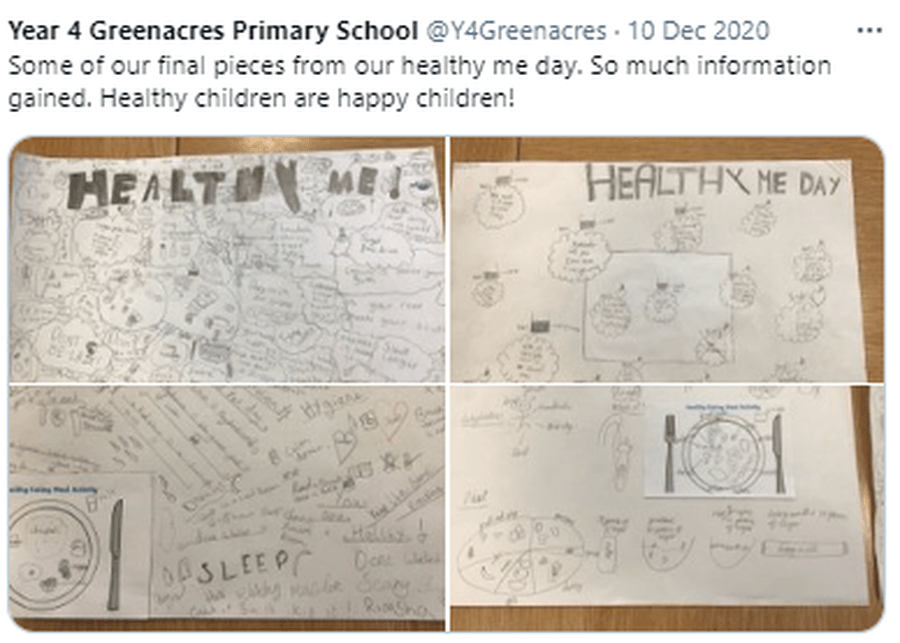Open the photo containing the SLEEP lettering
This screenshot has width=900, height=643.
[x=227, y=508]
